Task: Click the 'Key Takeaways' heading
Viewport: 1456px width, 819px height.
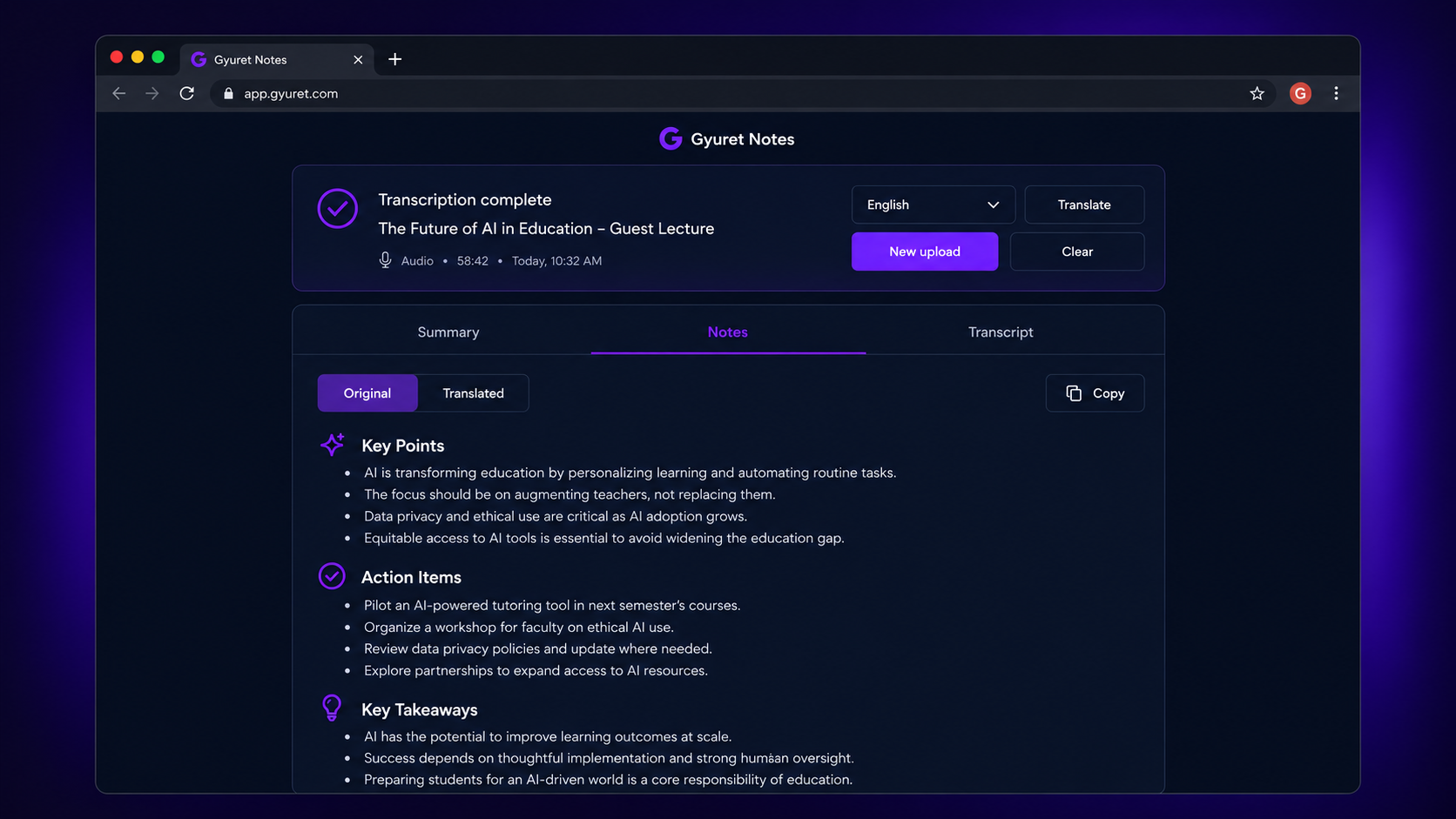Action: pos(420,709)
